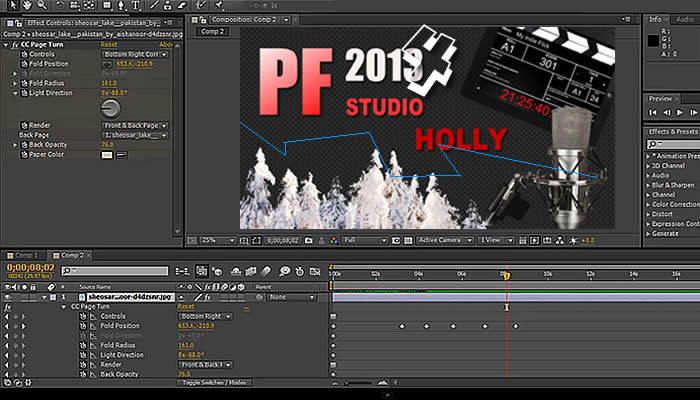The height and width of the screenshot is (400, 700).
Task: Select the Rotation tool
Action: tap(60, 5)
